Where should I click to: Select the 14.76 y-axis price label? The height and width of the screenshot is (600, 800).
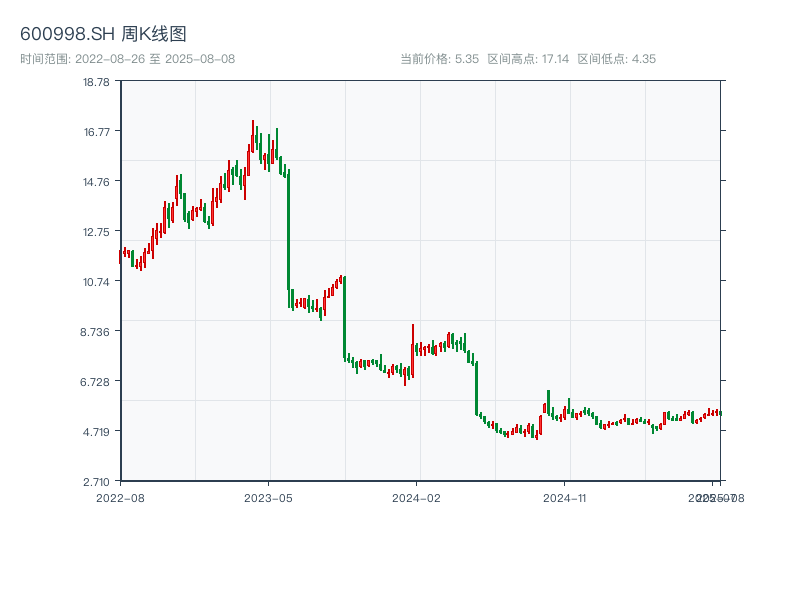pos(97,182)
